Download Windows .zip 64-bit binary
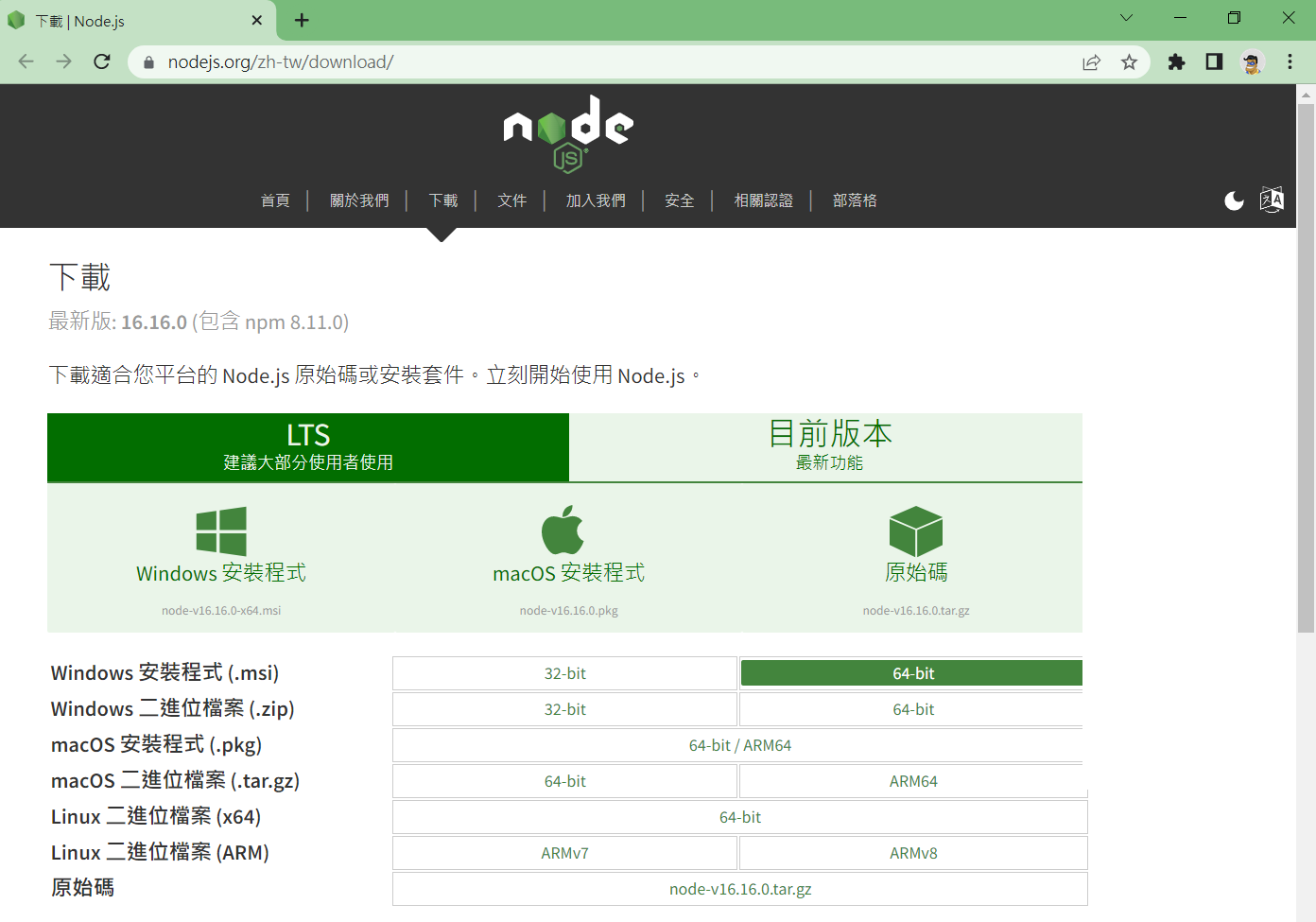1316x922 pixels. [x=911, y=709]
